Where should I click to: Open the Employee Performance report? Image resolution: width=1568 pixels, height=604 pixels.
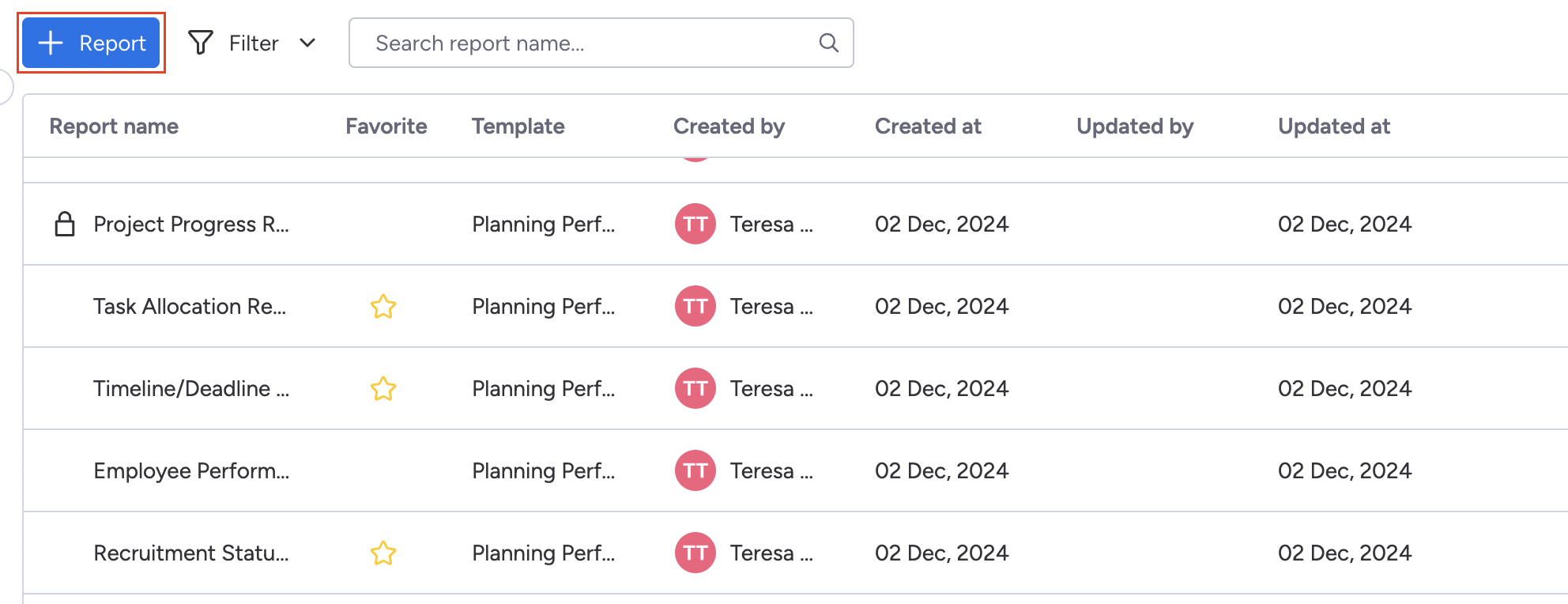(191, 470)
